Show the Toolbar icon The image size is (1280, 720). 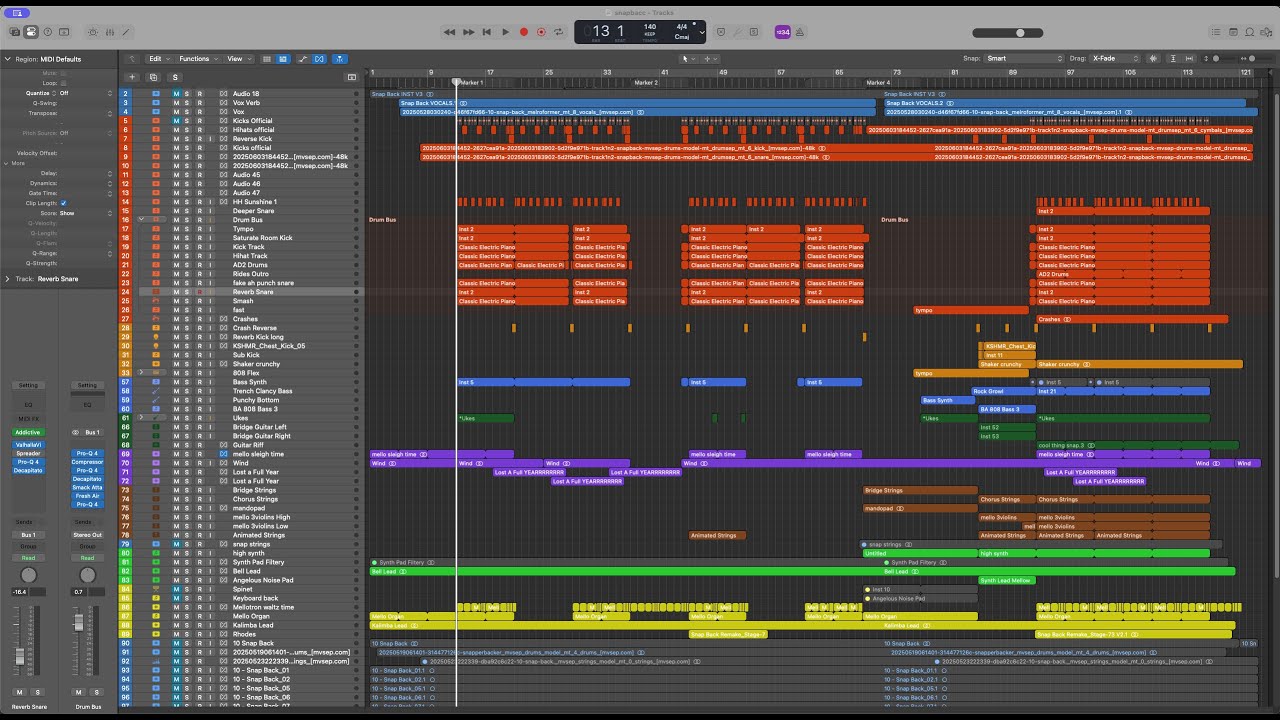pyautogui.click(x=65, y=32)
